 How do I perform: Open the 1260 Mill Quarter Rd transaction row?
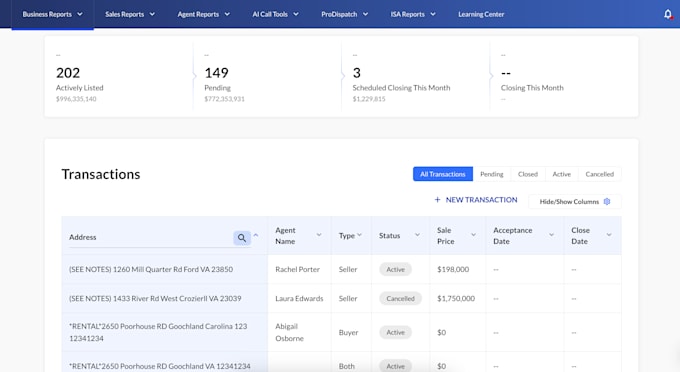click(x=341, y=269)
